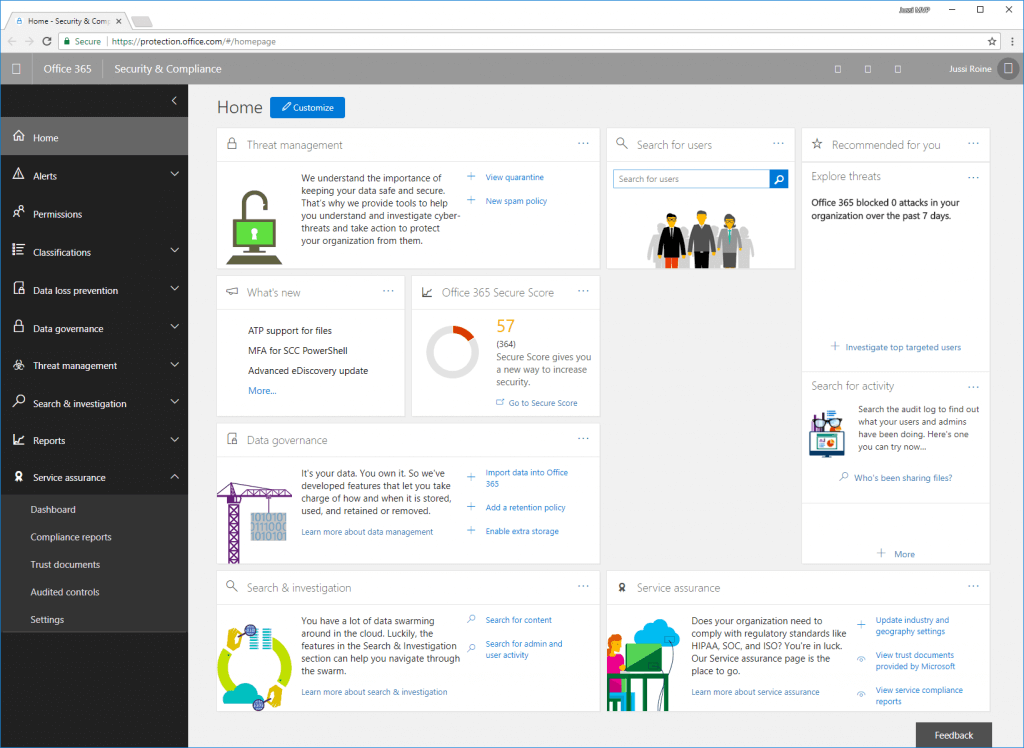Click the Customize button

307,107
